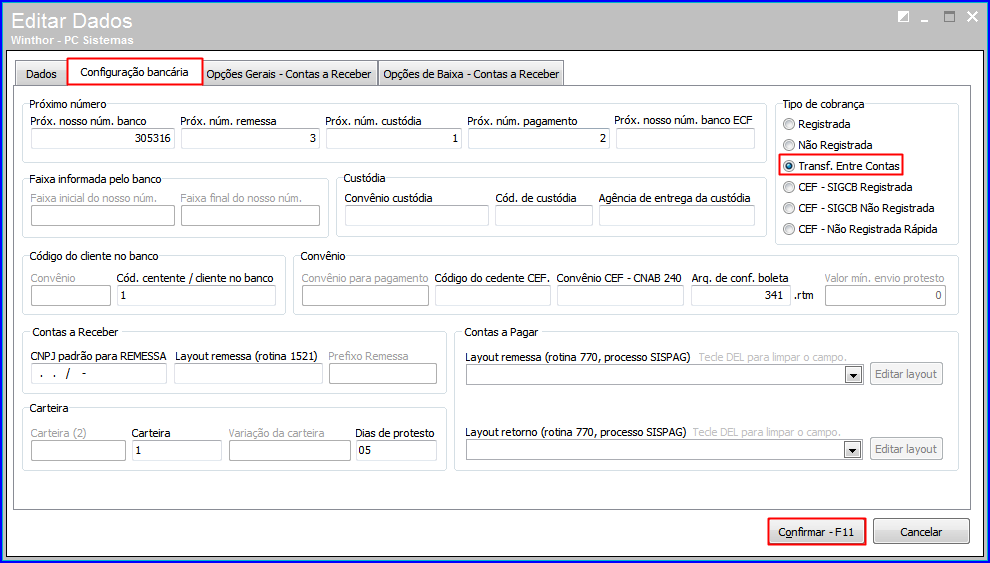Click the Próx. nosso núm. banco field
Screen dimensions: 990x563
pyautogui.click(x=103, y=138)
